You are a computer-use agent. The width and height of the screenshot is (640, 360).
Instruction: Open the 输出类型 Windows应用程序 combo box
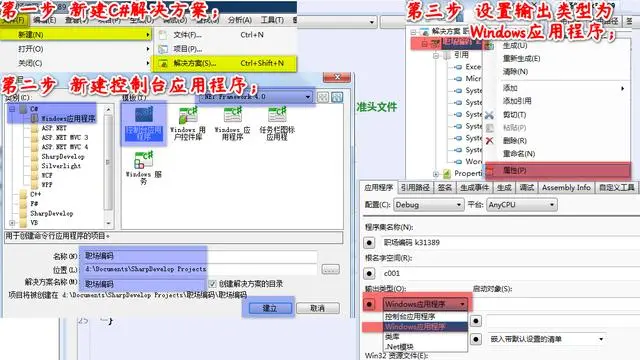pyautogui.click(x=425, y=304)
